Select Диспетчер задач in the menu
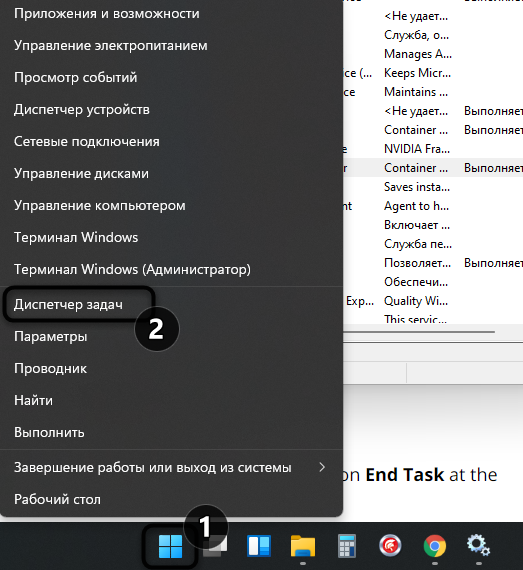The image size is (523, 570). coord(68,305)
